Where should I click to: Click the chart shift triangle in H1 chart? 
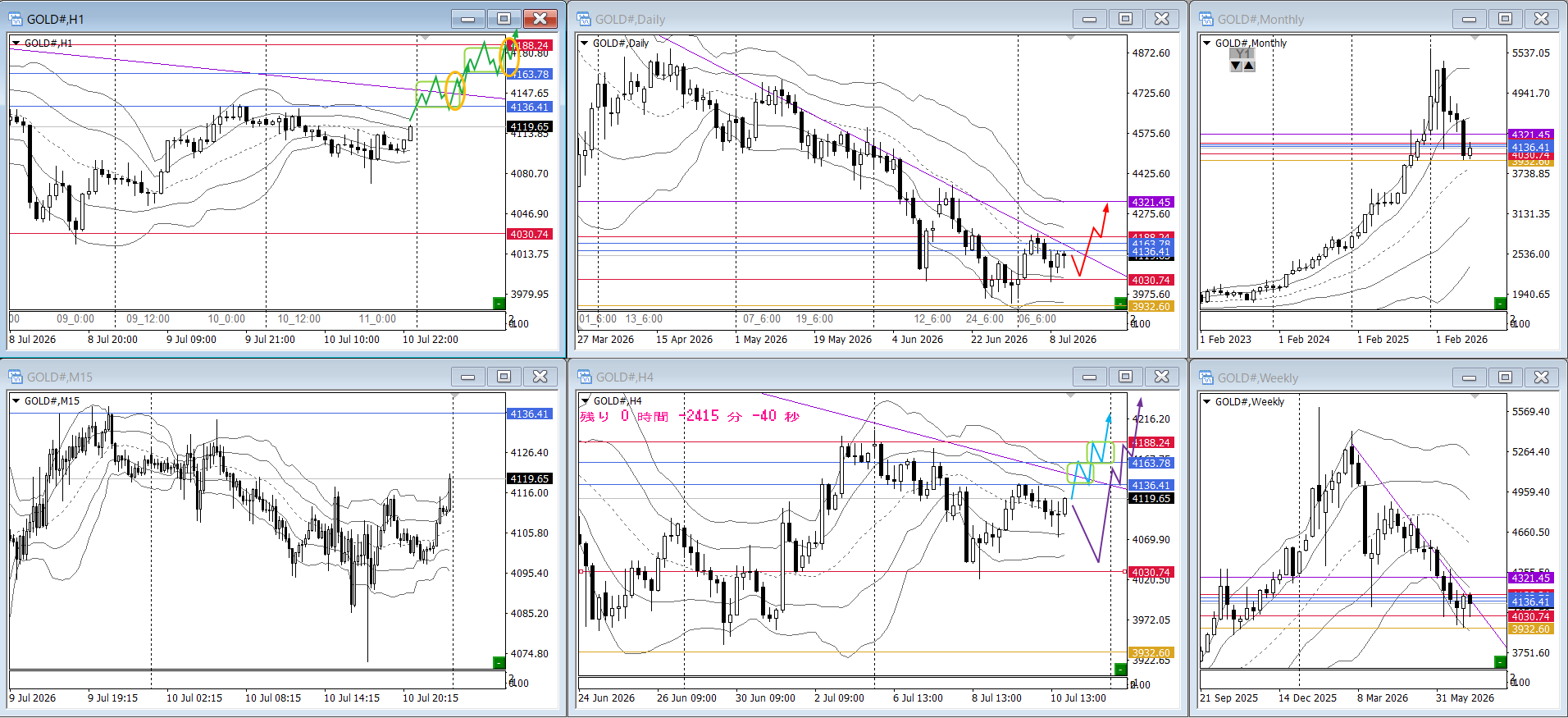[425, 39]
